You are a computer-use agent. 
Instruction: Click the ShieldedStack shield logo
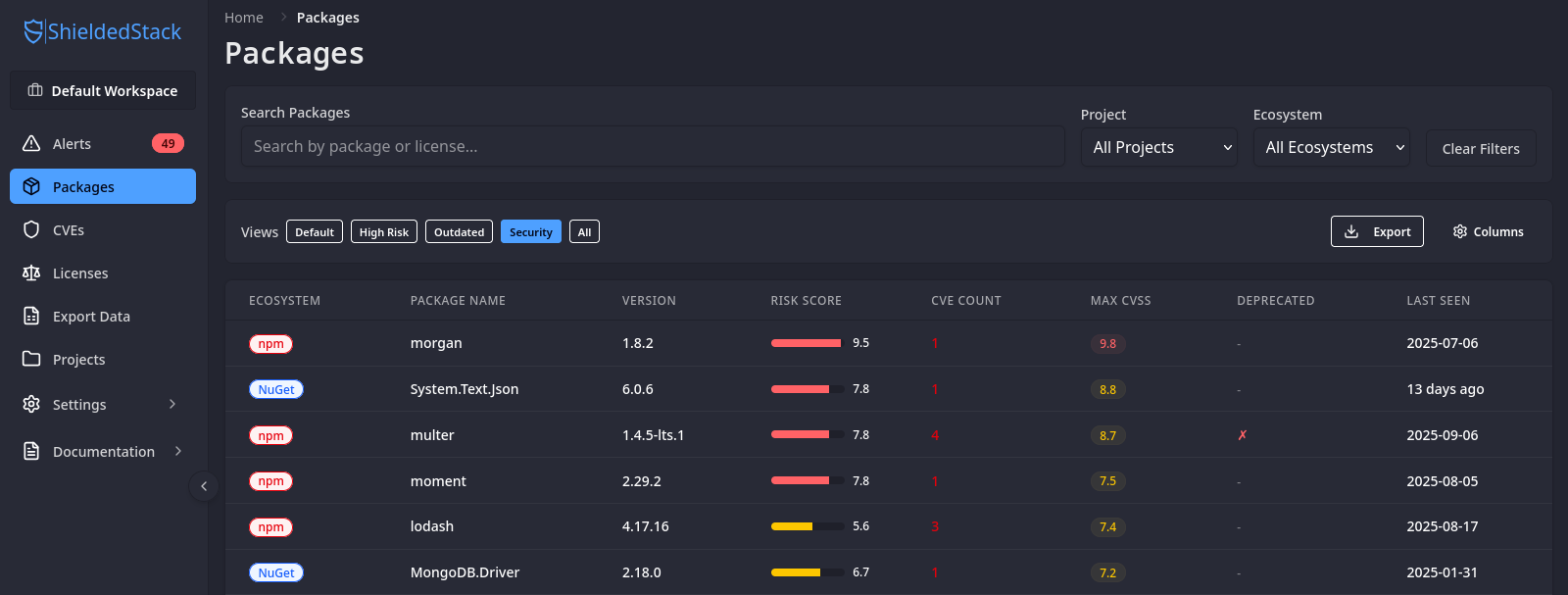33,31
